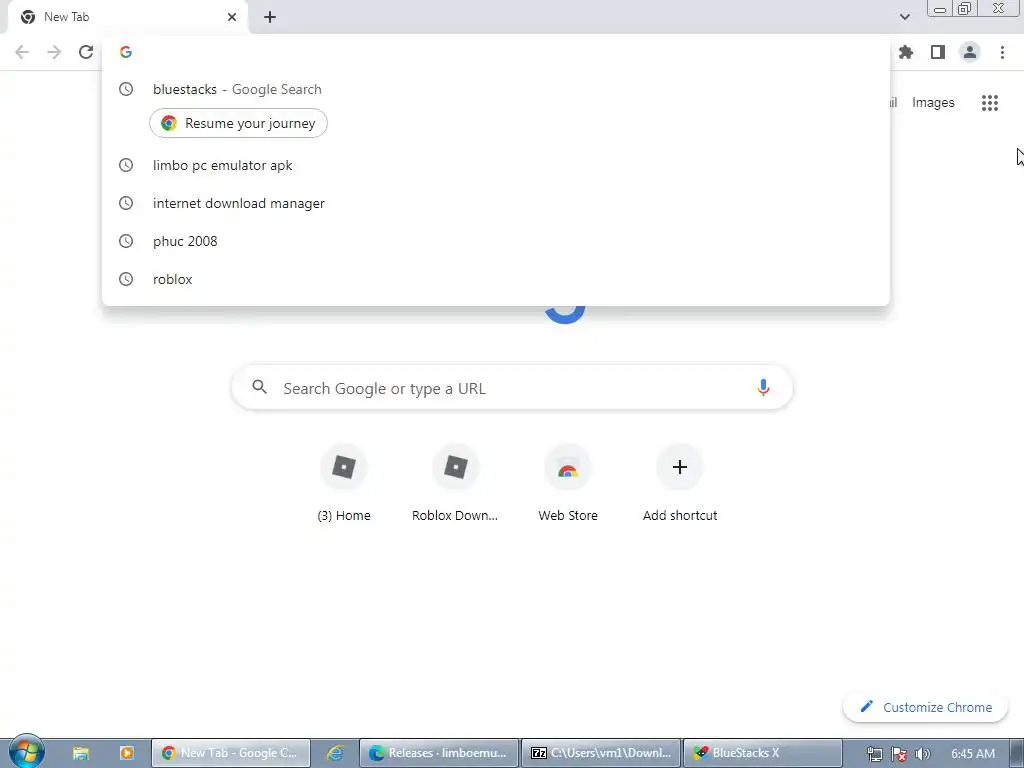The height and width of the screenshot is (768, 1024).
Task: Open the Extensions puzzle-piece icon
Action: click(905, 52)
